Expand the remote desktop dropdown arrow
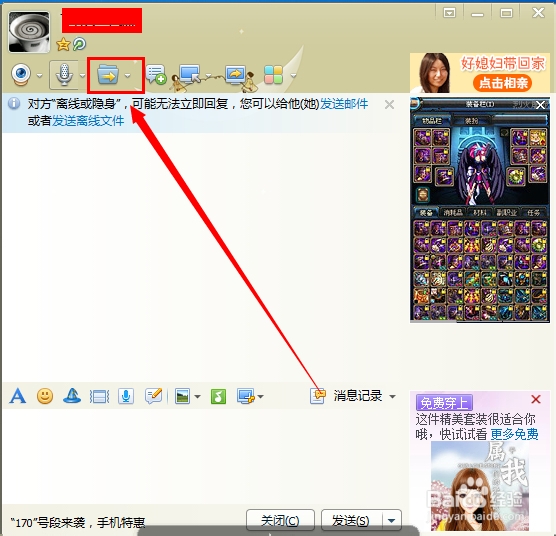The width and height of the screenshot is (556, 536). point(208,75)
